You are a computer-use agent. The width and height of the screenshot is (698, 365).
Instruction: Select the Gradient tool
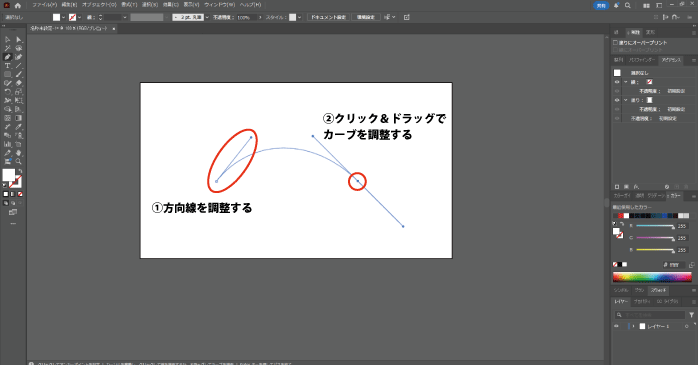[x=19, y=118]
